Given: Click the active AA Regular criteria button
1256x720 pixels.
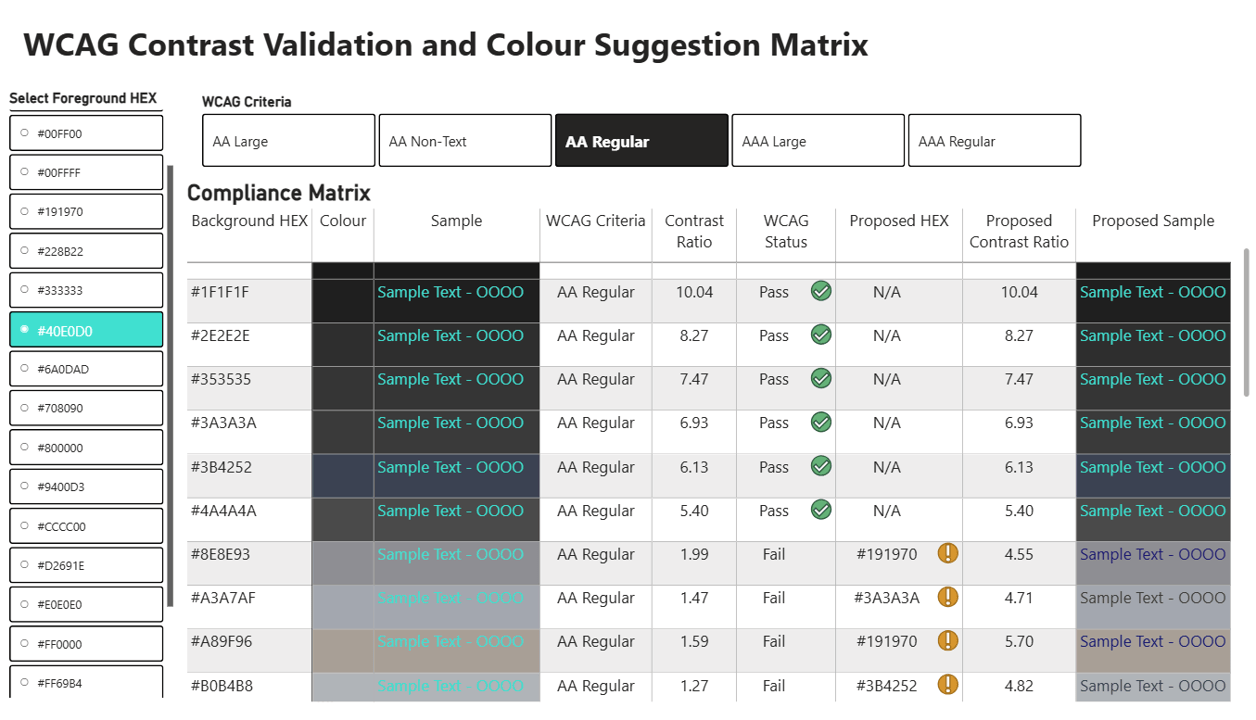Looking at the screenshot, I should (641, 140).
